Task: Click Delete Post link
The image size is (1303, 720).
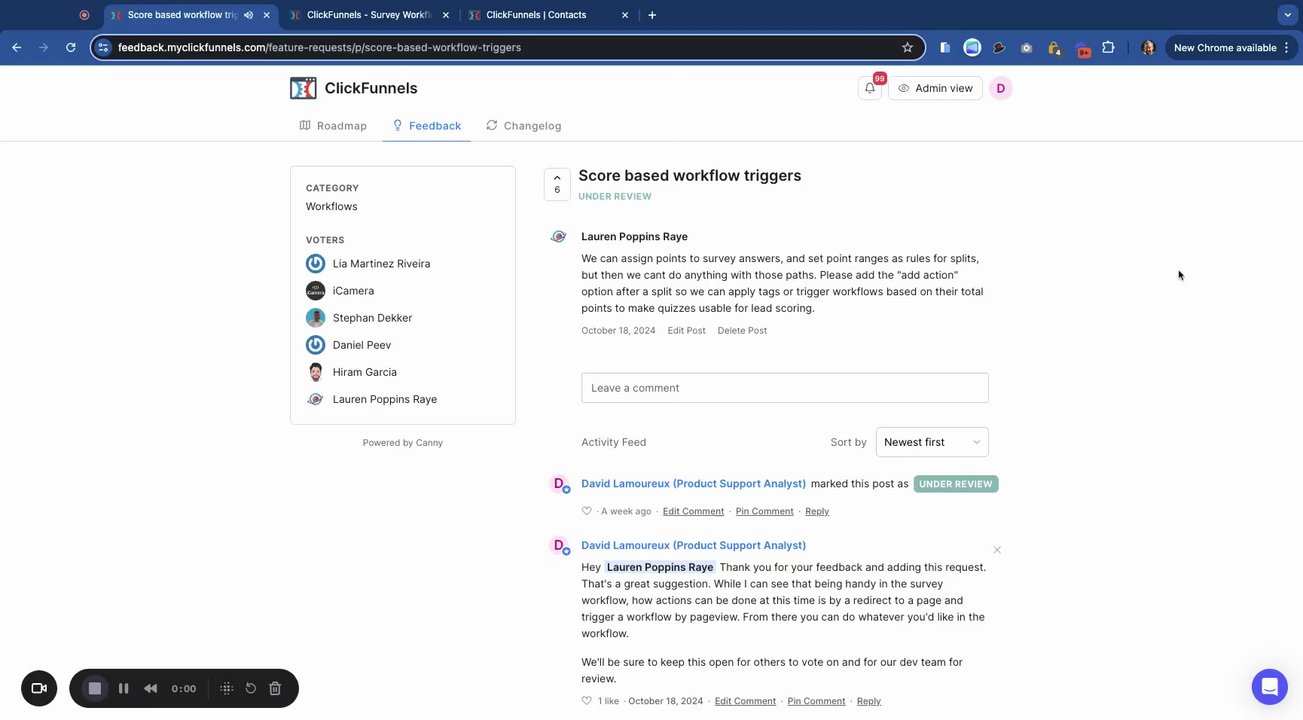Action: click(x=742, y=330)
